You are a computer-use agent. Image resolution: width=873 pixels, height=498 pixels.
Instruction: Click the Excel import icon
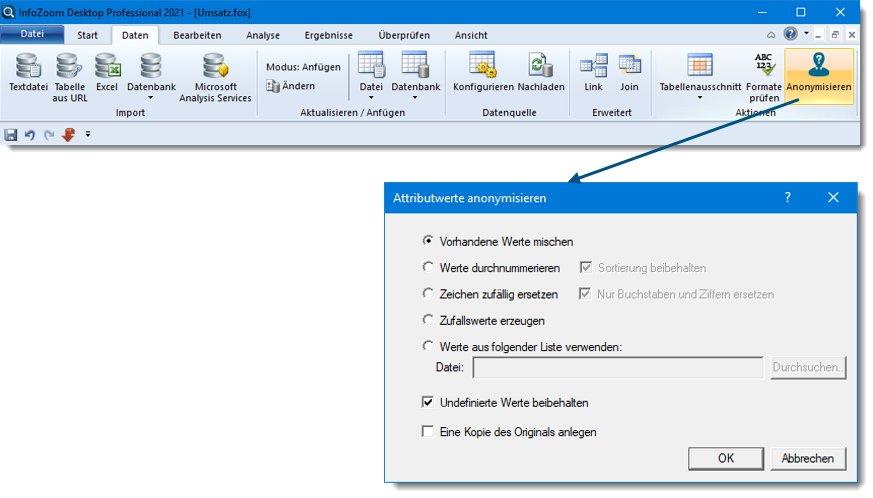click(107, 67)
